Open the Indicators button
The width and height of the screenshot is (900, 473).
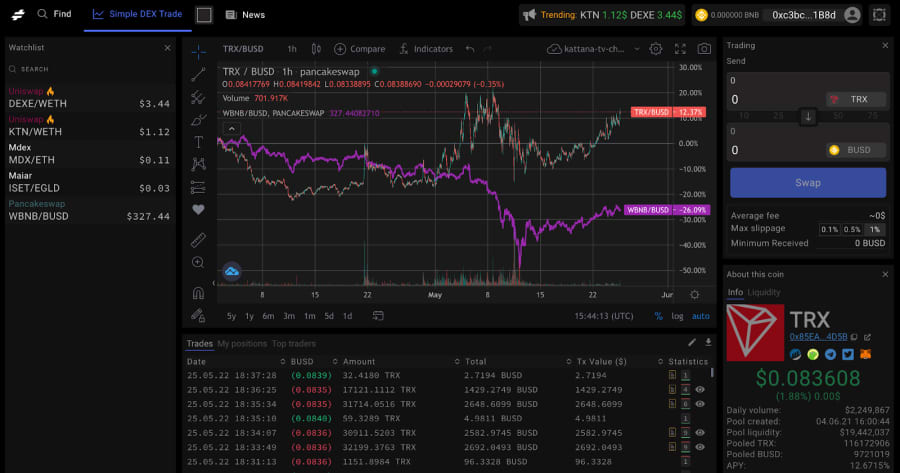tap(426, 49)
